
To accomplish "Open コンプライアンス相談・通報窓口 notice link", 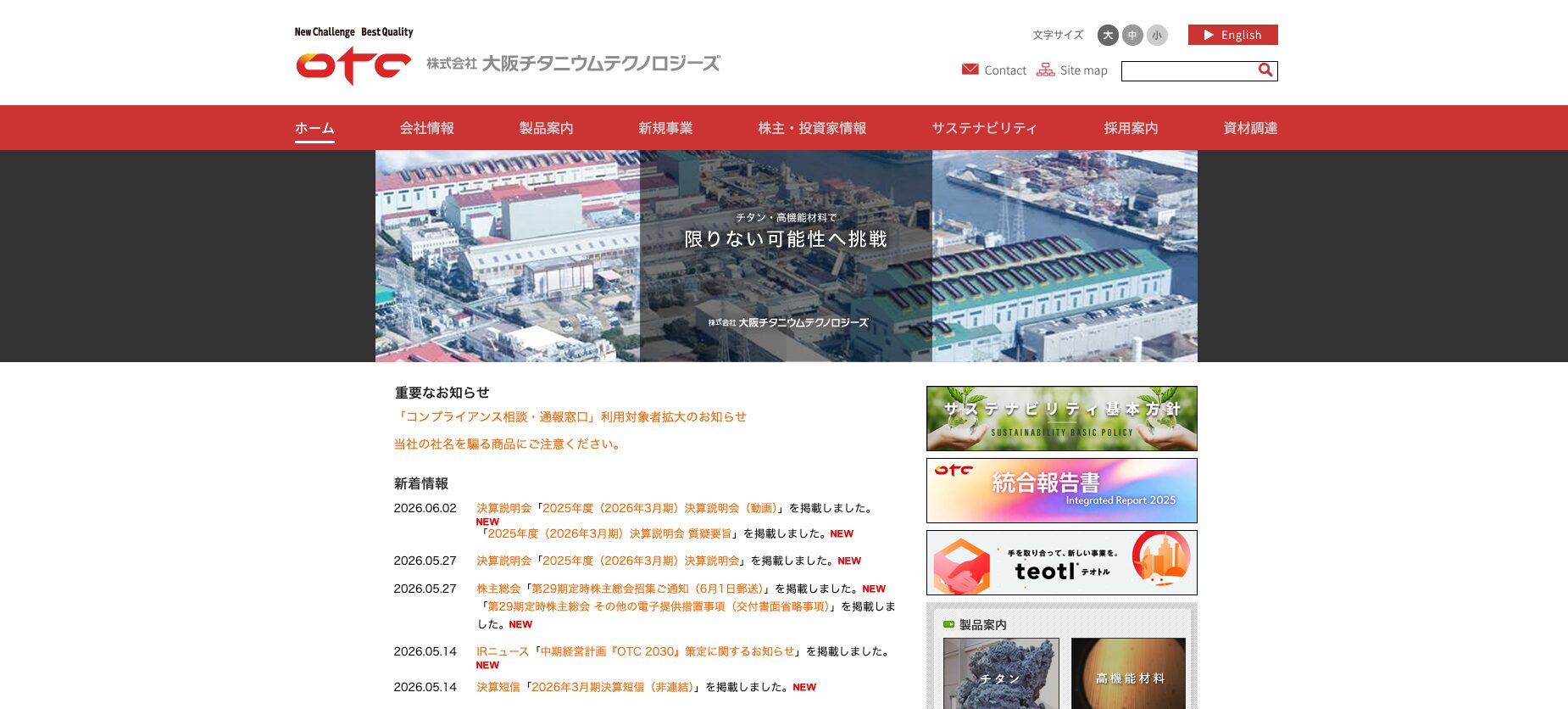I will pyautogui.click(x=570, y=416).
